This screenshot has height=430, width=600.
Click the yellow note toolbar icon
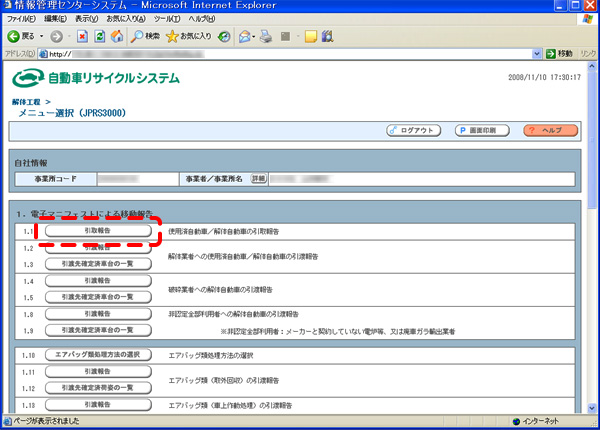tap(311, 36)
